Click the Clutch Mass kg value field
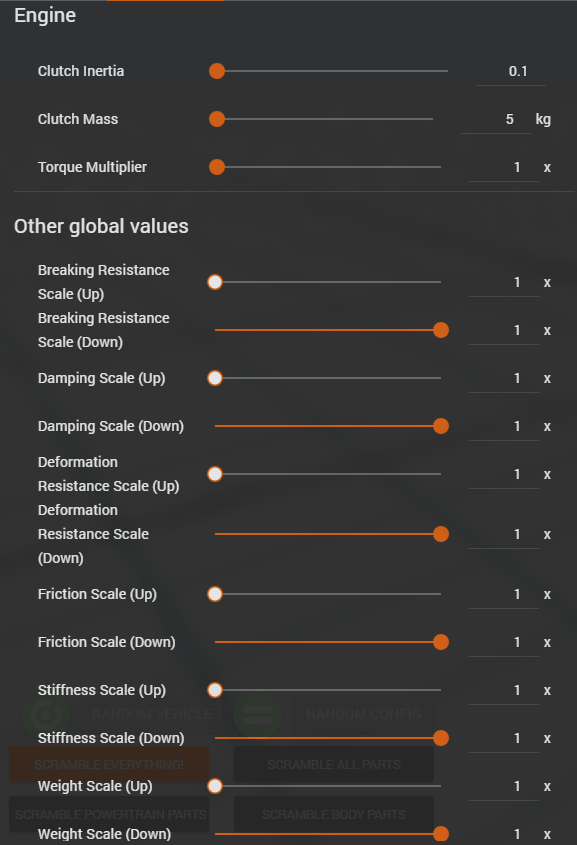Screen dimensions: 577x845 tap(496, 120)
